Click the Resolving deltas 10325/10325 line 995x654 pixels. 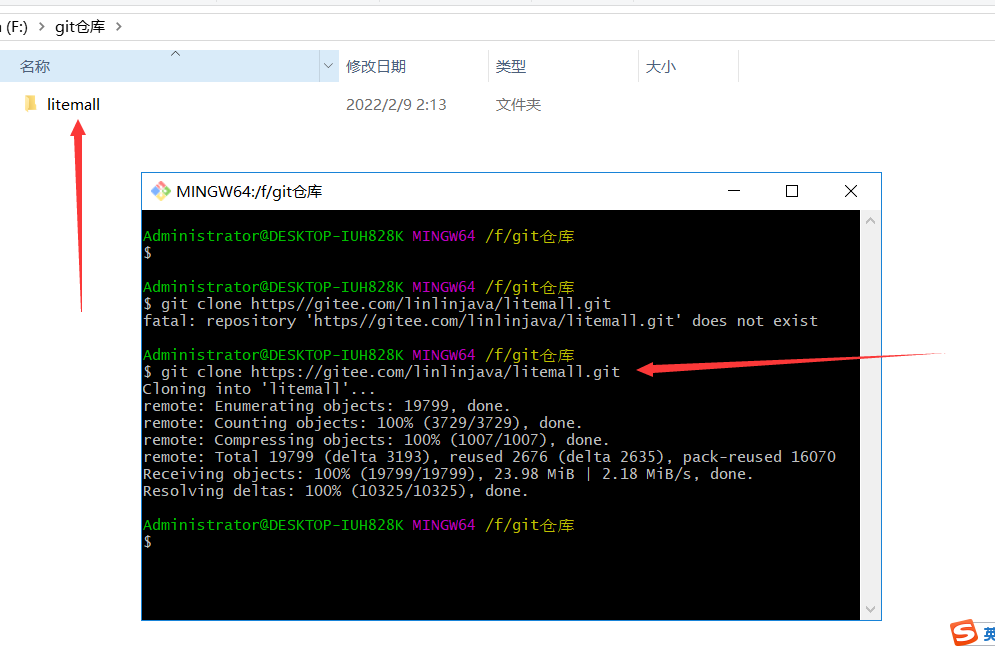336,491
